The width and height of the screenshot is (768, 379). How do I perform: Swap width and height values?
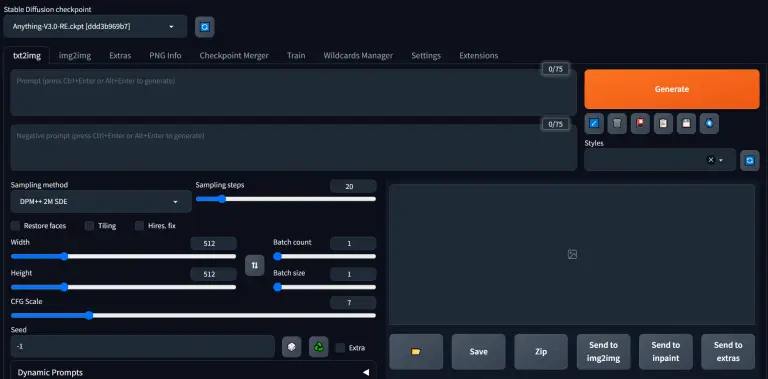(x=255, y=265)
